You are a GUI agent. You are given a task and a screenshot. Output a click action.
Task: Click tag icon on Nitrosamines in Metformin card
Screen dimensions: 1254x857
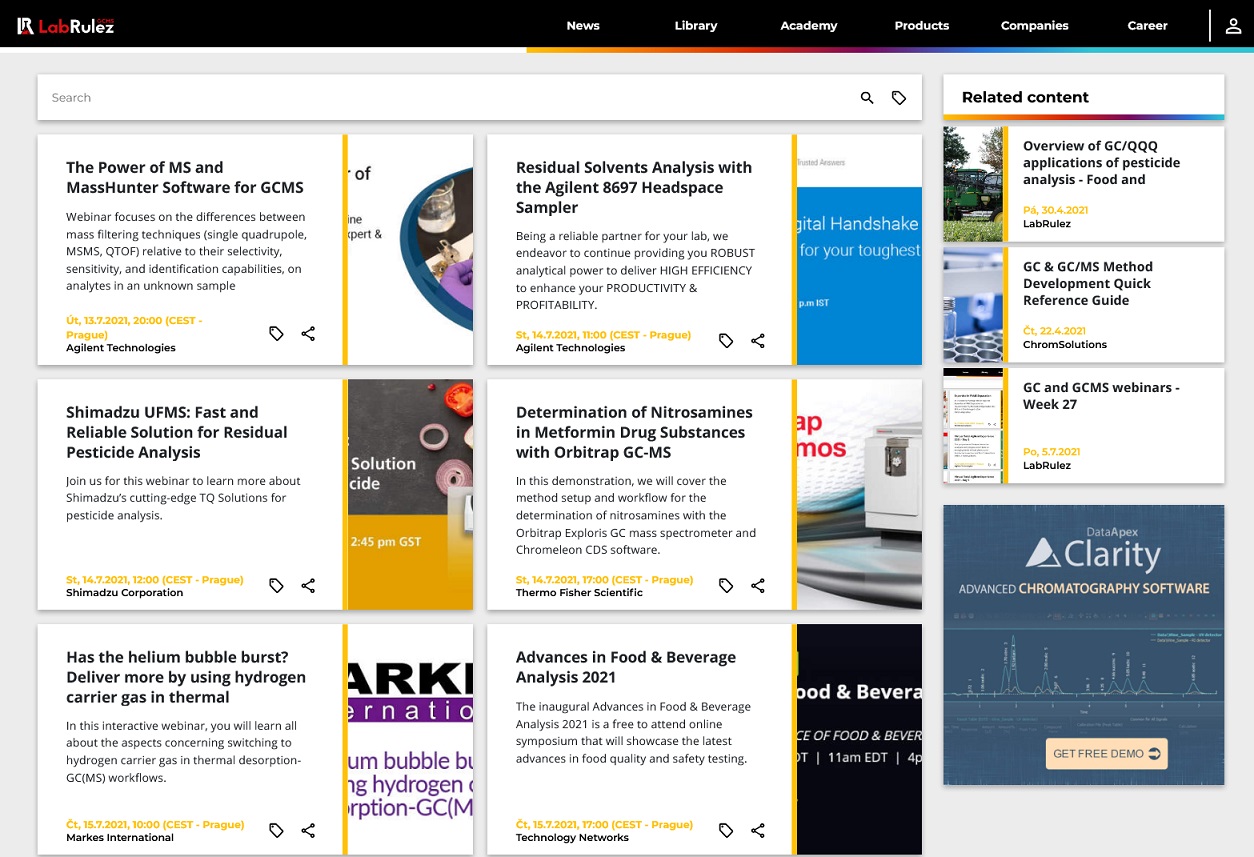coord(726,586)
